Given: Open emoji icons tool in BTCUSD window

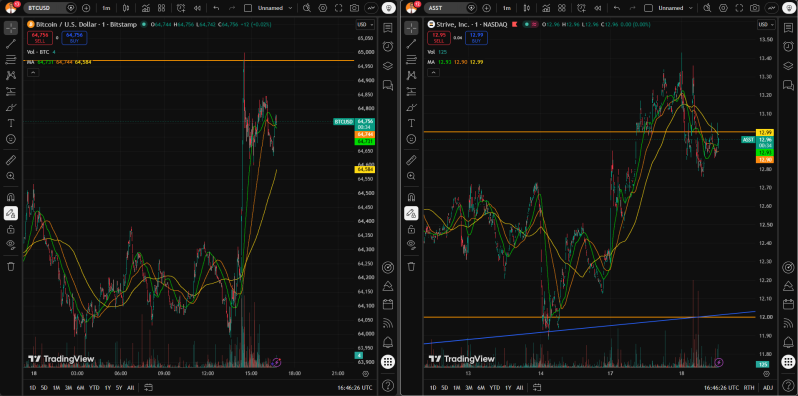Looking at the screenshot, I should (11, 139).
